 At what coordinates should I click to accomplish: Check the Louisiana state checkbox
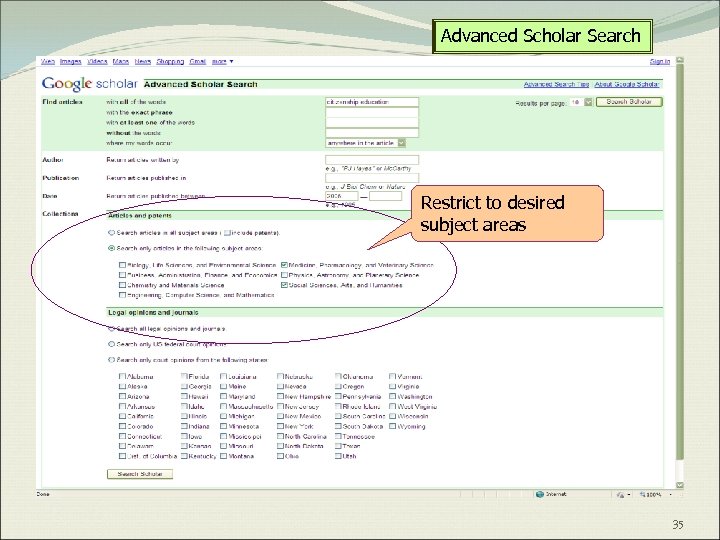tap(223, 377)
